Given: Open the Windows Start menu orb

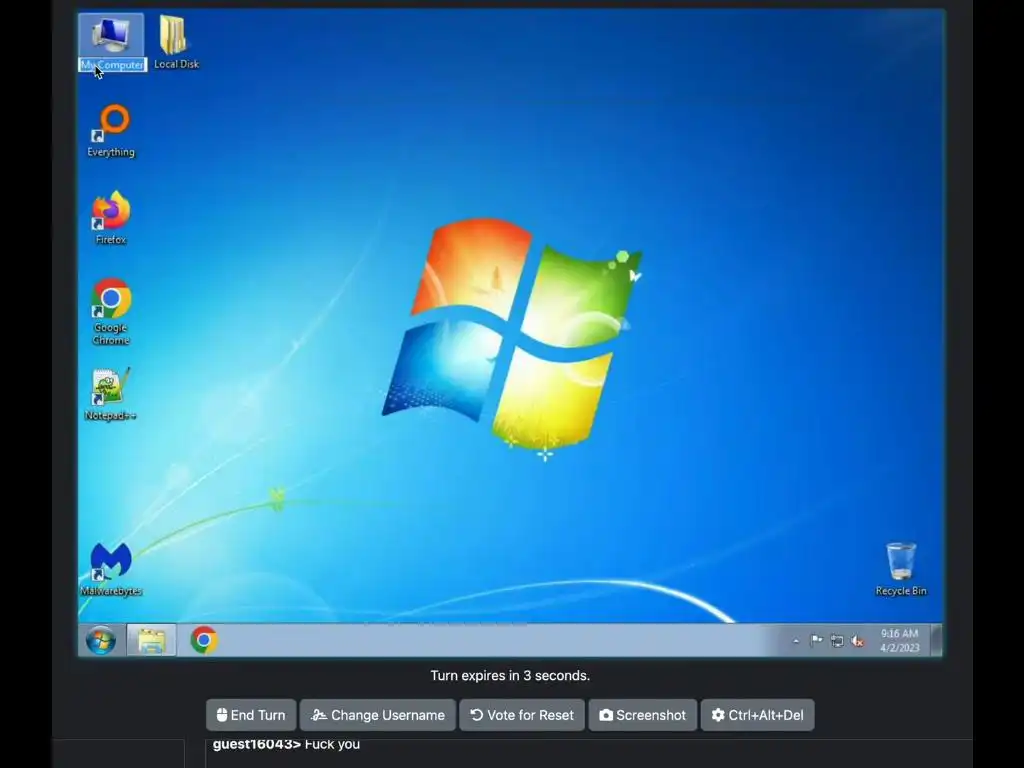Looking at the screenshot, I should (x=101, y=640).
